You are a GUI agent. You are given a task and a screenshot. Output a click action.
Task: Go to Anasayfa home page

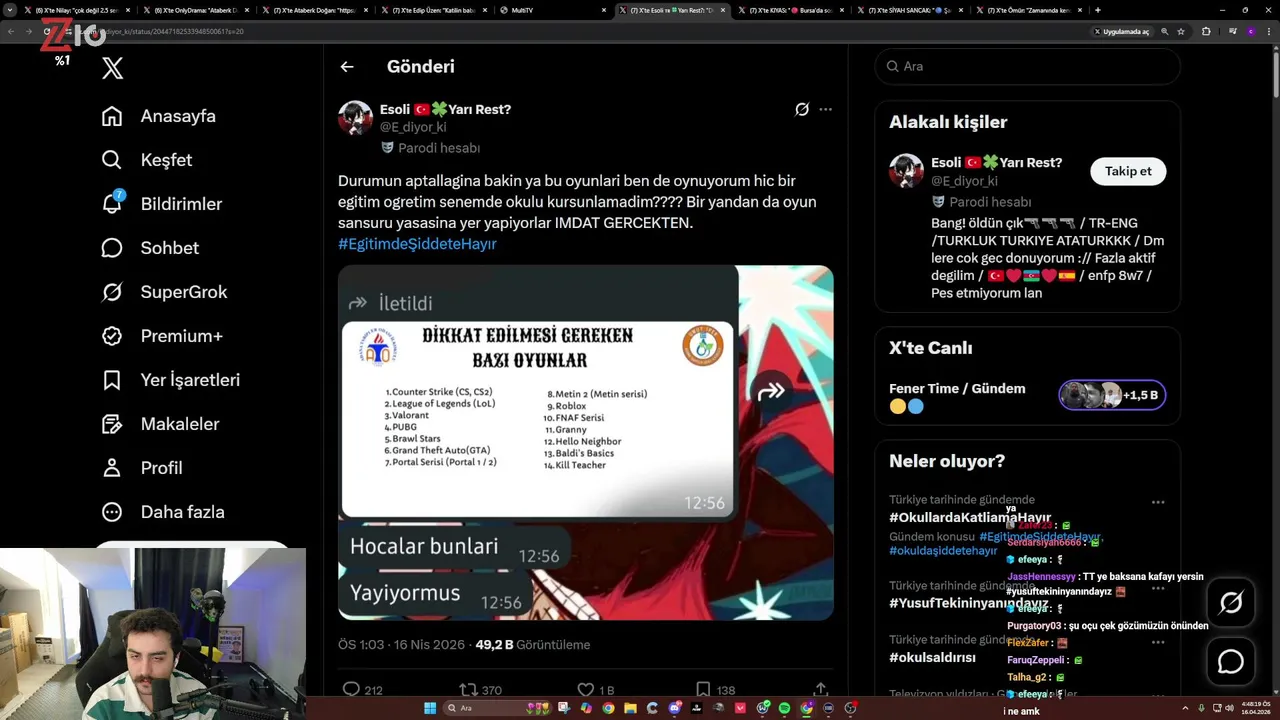(x=159, y=116)
